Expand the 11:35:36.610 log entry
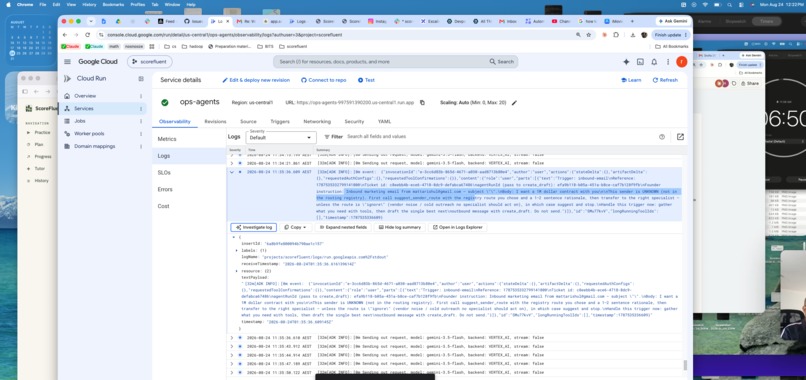 [x=232, y=338]
